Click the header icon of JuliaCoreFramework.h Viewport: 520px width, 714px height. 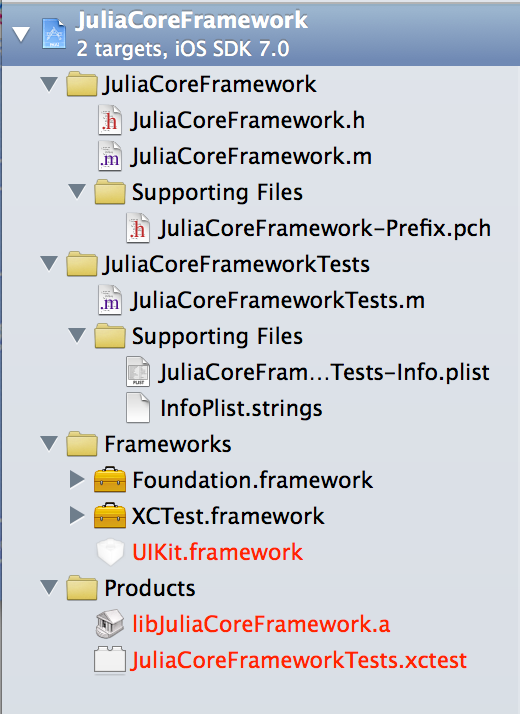(x=110, y=120)
